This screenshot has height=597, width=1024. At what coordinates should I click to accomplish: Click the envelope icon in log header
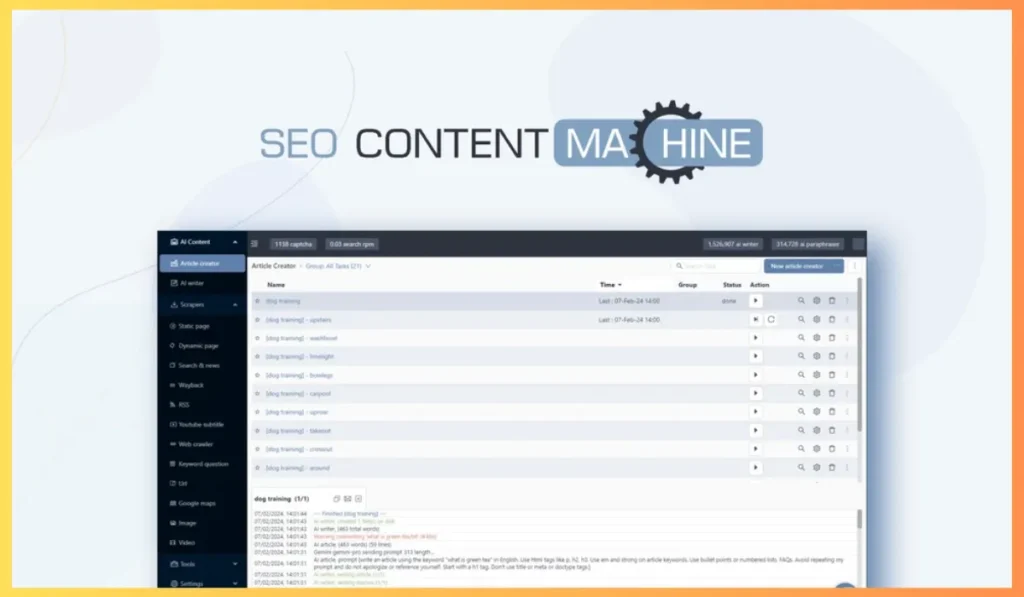(x=347, y=499)
